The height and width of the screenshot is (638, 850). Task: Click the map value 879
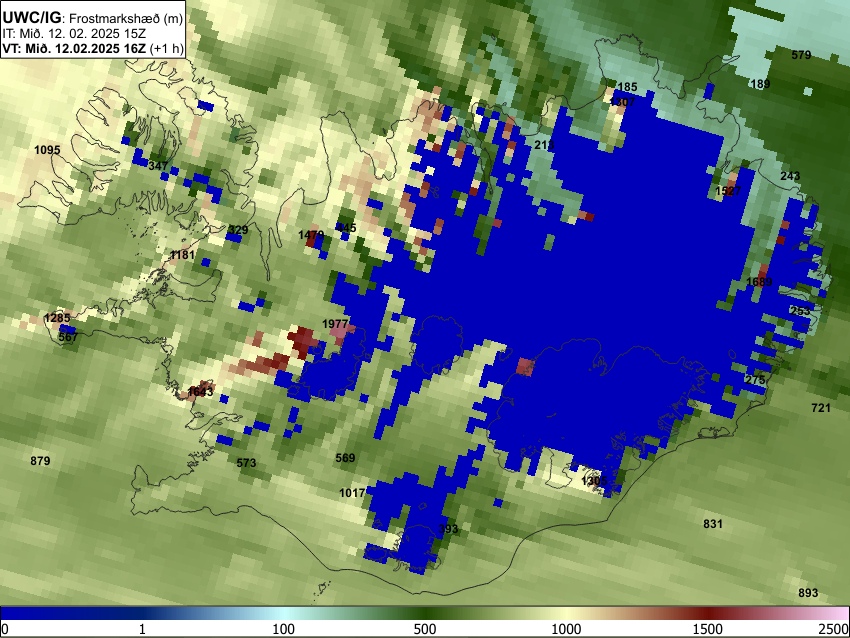click(x=40, y=460)
